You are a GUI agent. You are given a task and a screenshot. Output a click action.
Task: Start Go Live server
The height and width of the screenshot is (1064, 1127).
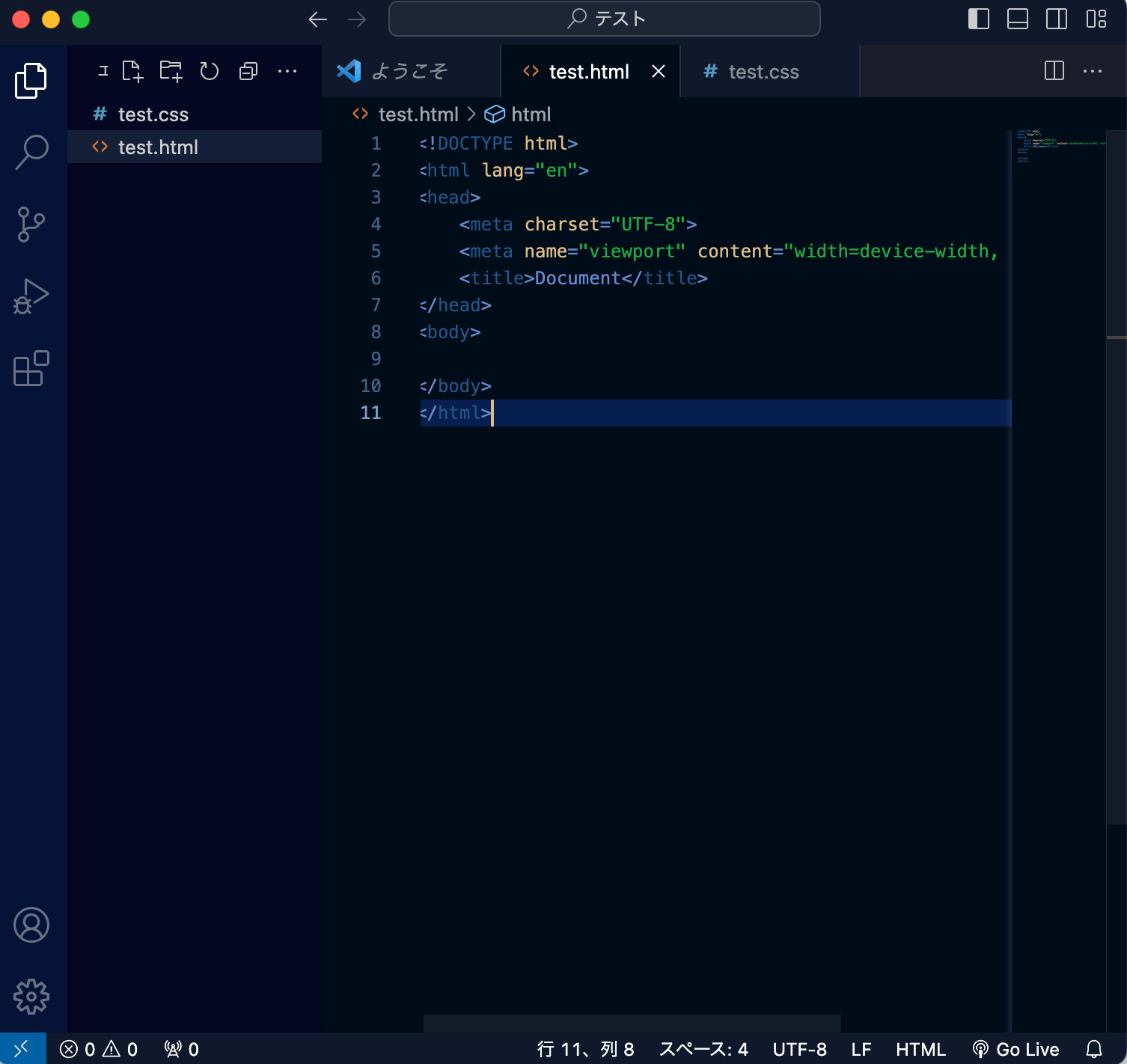[1015, 1049]
